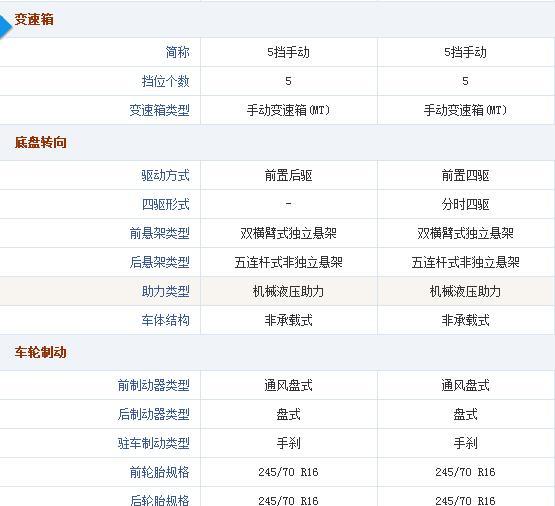The height and width of the screenshot is (506, 555).
Task: Select 前轮胎规格 245/70 R16 in 前置四驱 column
Action: click(465, 472)
